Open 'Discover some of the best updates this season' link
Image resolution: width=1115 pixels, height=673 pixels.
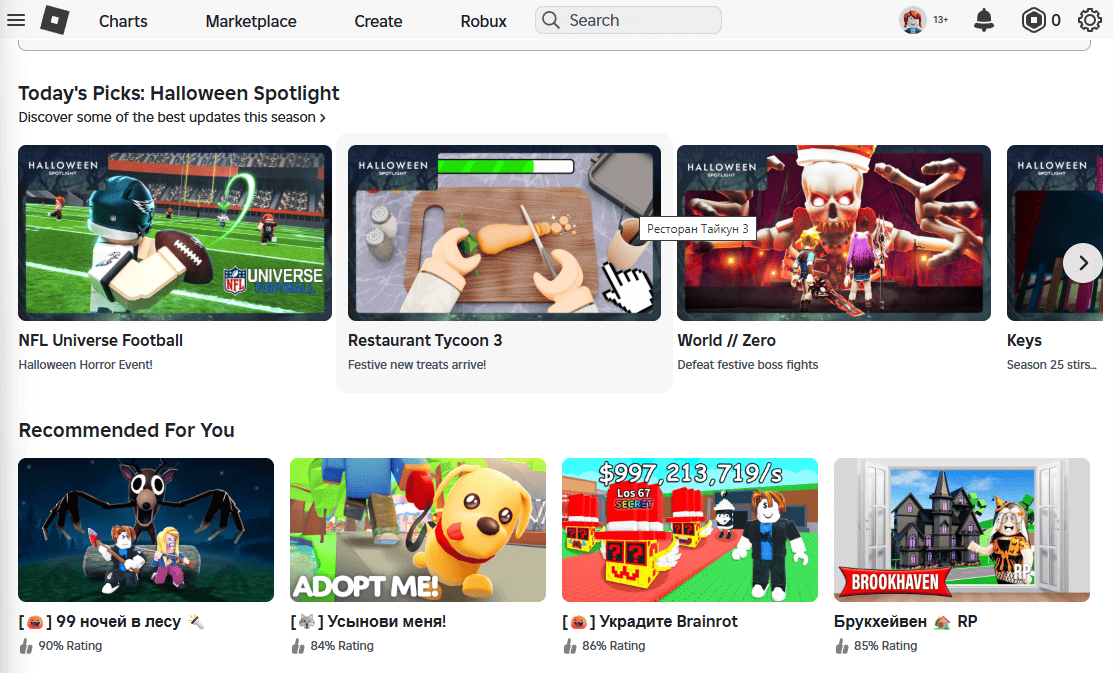tap(172, 117)
